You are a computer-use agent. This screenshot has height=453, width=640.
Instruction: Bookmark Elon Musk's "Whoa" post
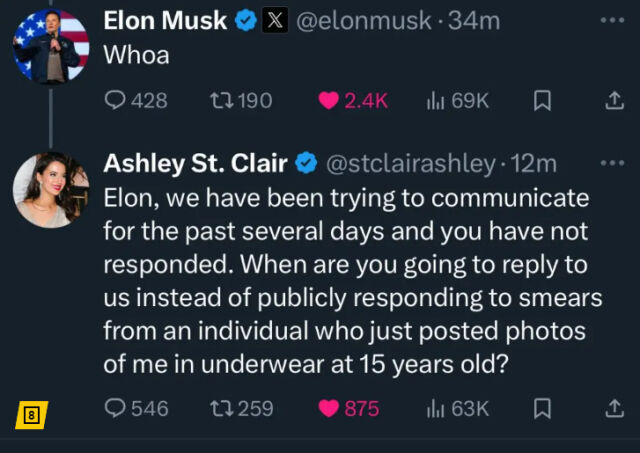(x=541, y=100)
